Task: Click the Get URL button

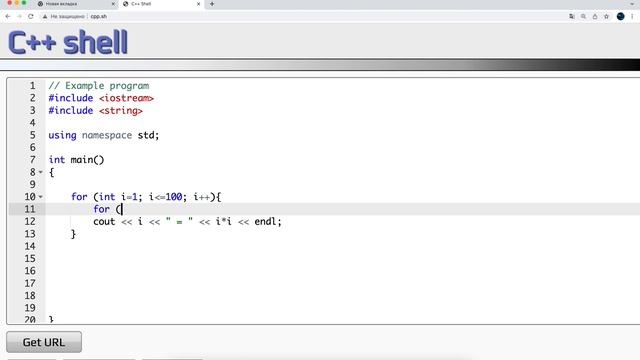Action: (x=44, y=342)
